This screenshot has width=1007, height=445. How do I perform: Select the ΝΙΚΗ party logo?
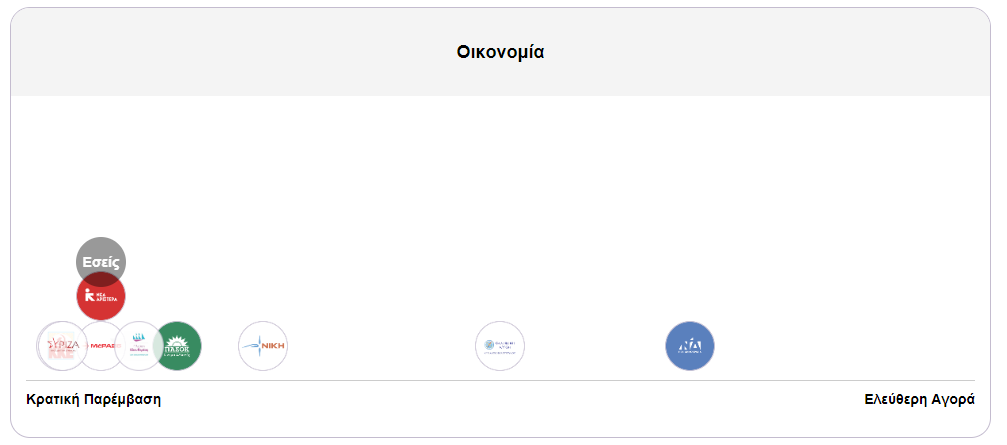click(x=263, y=345)
